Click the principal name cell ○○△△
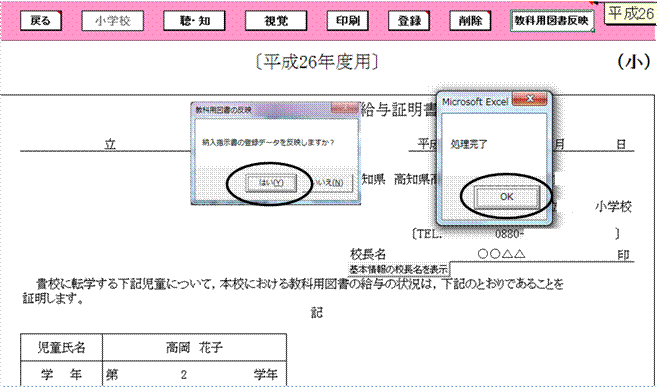This screenshot has width=657, height=387. tap(501, 254)
